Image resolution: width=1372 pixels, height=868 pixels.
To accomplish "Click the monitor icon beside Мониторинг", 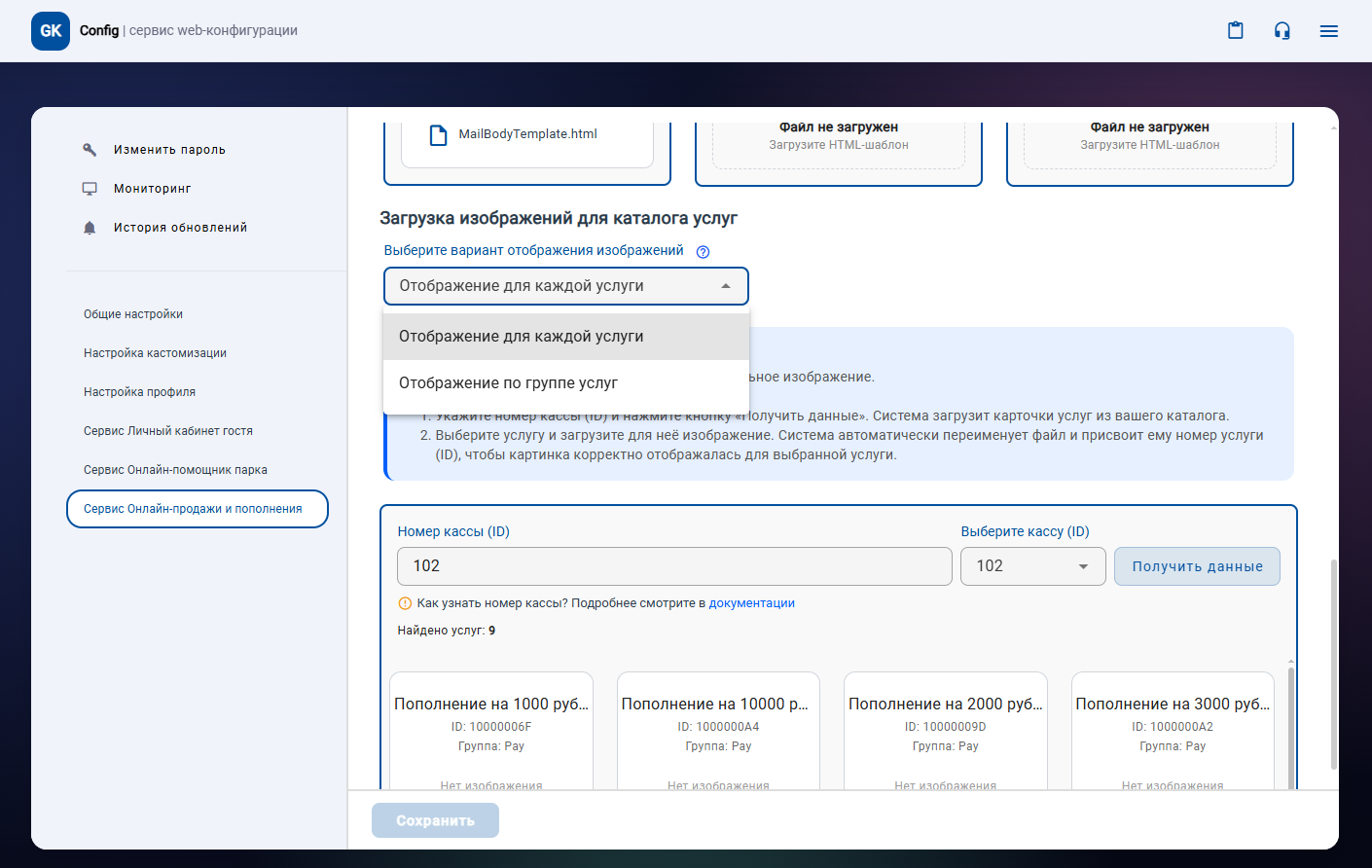I will (90, 189).
